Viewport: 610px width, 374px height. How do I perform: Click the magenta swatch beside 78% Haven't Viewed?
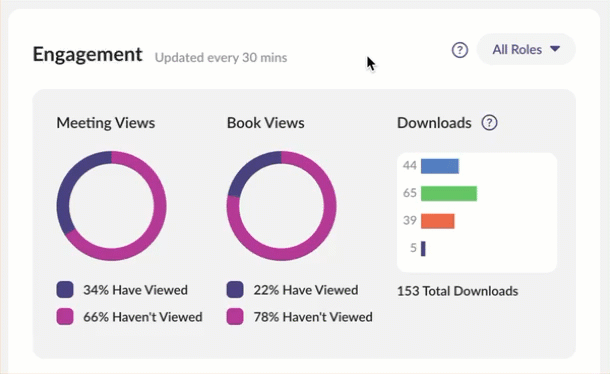pos(235,316)
